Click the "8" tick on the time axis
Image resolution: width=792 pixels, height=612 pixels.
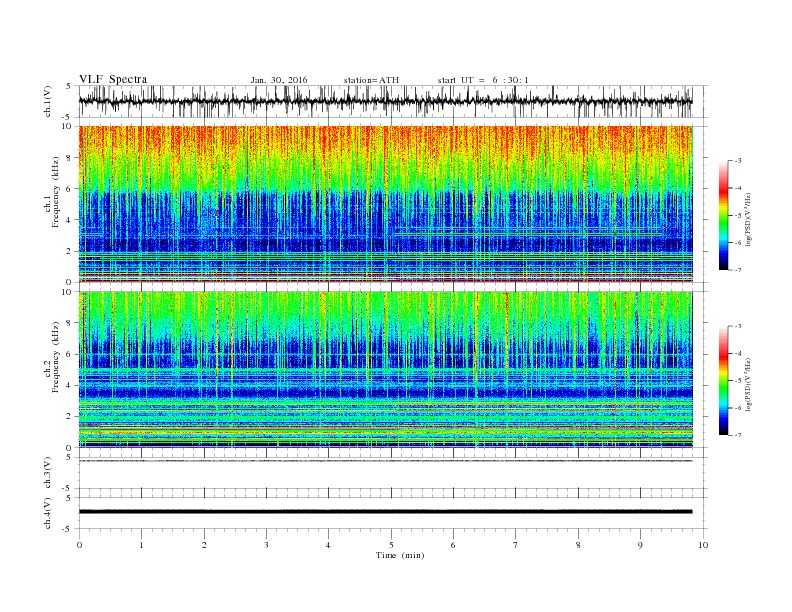pos(578,545)
